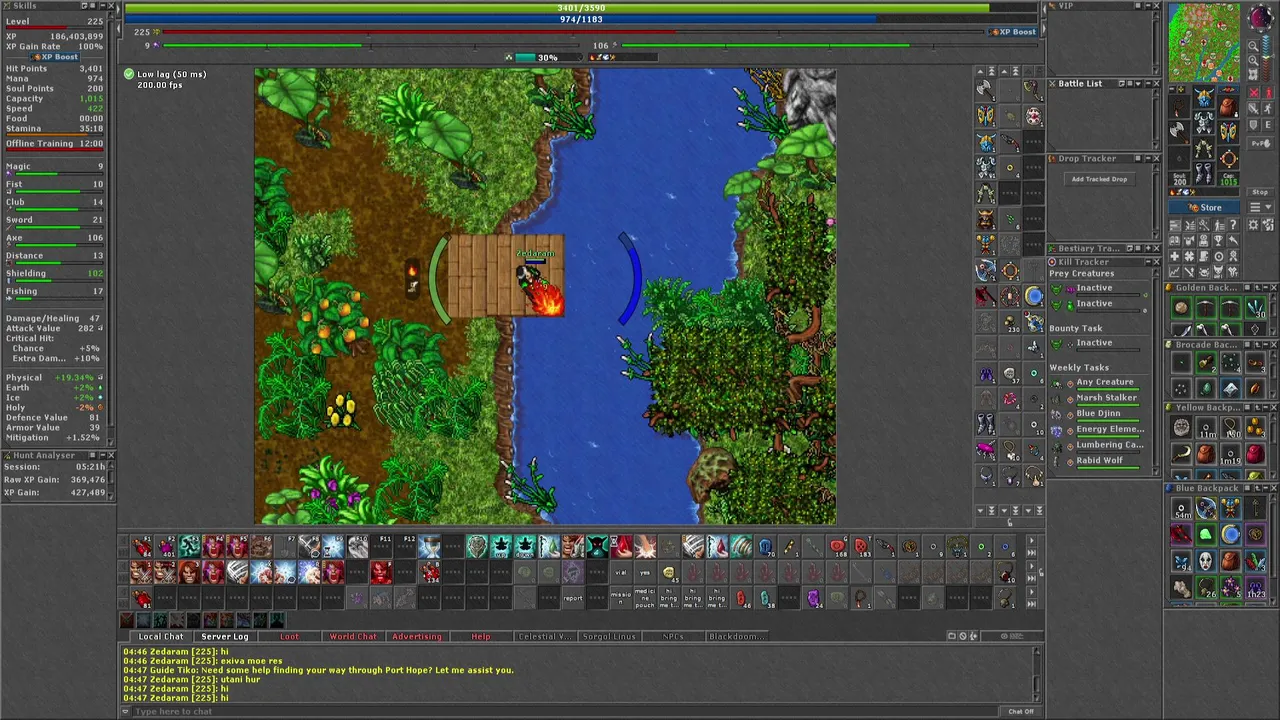
Task: Open the Store button
Action: tap(1205, 208)
